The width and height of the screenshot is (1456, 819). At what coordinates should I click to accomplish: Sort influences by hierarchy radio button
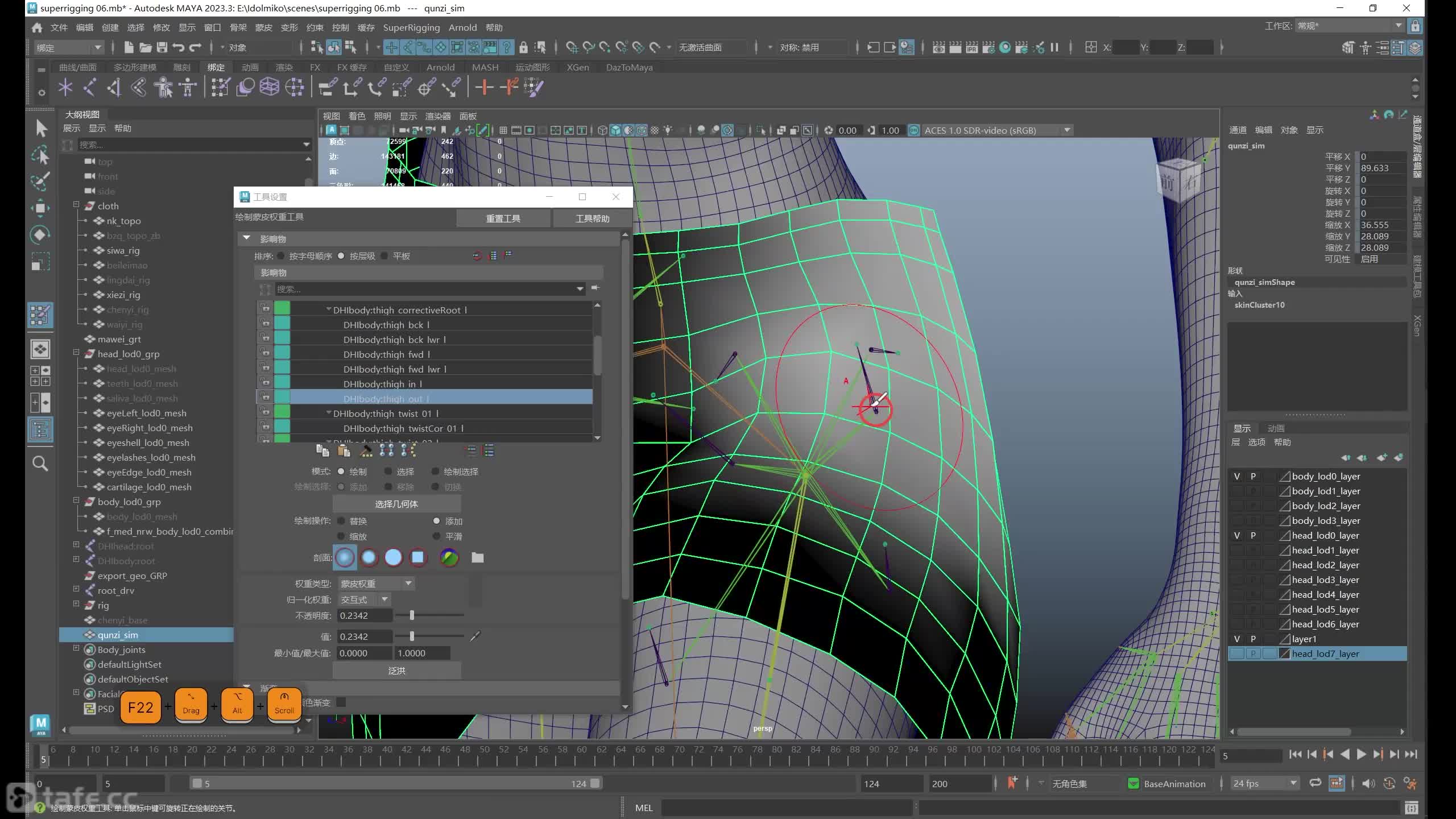[341, 256]
